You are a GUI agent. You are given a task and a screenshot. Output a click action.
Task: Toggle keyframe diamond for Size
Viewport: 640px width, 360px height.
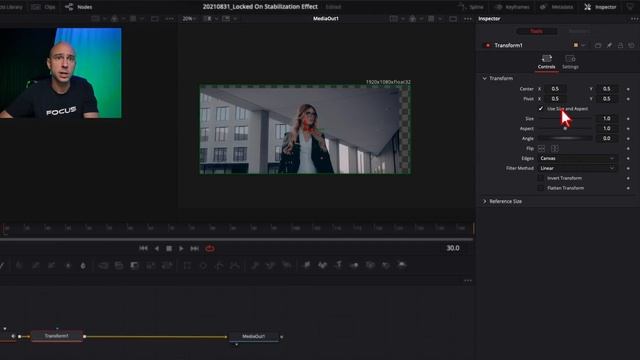(628, 119)
